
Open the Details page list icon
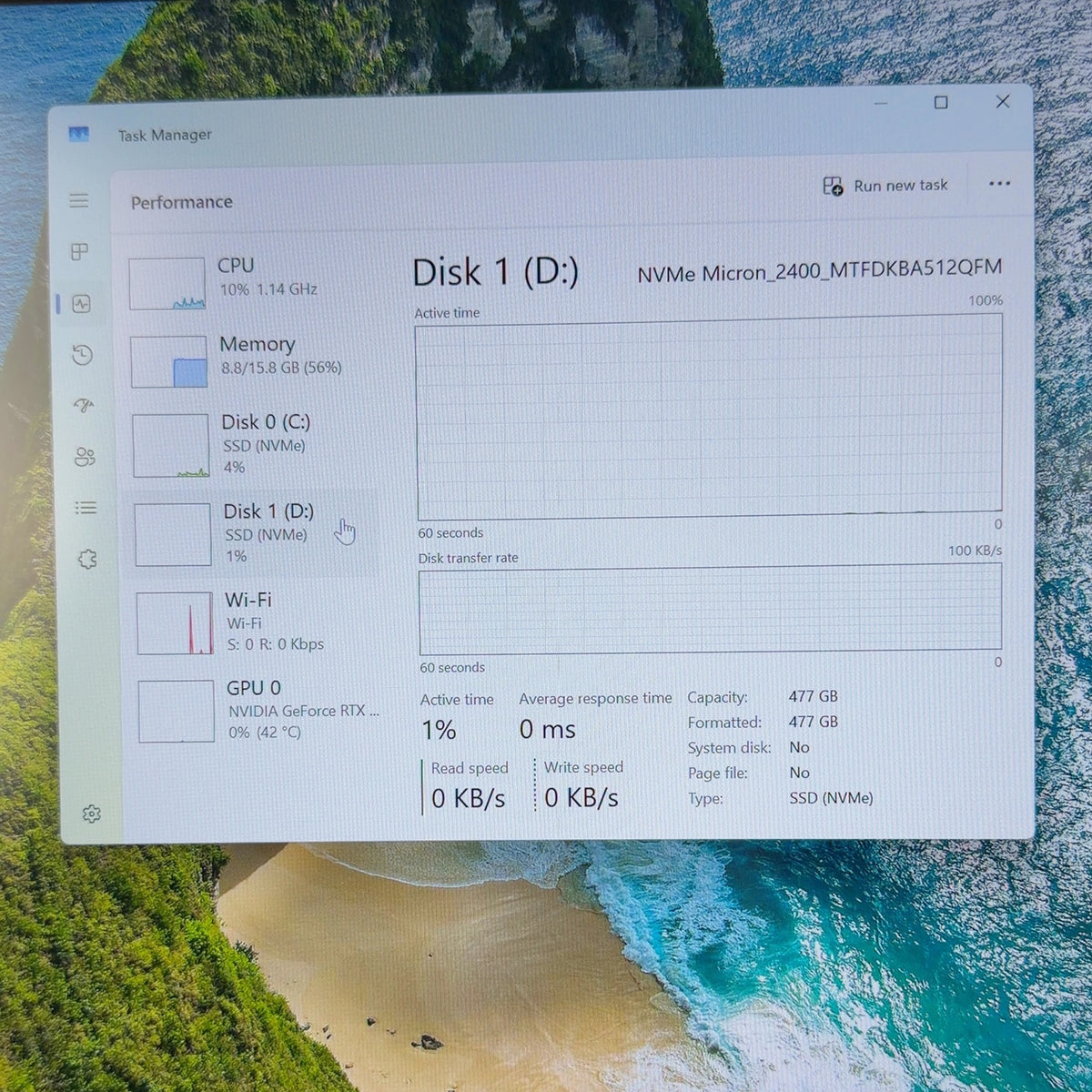click(x=86, y=508)
